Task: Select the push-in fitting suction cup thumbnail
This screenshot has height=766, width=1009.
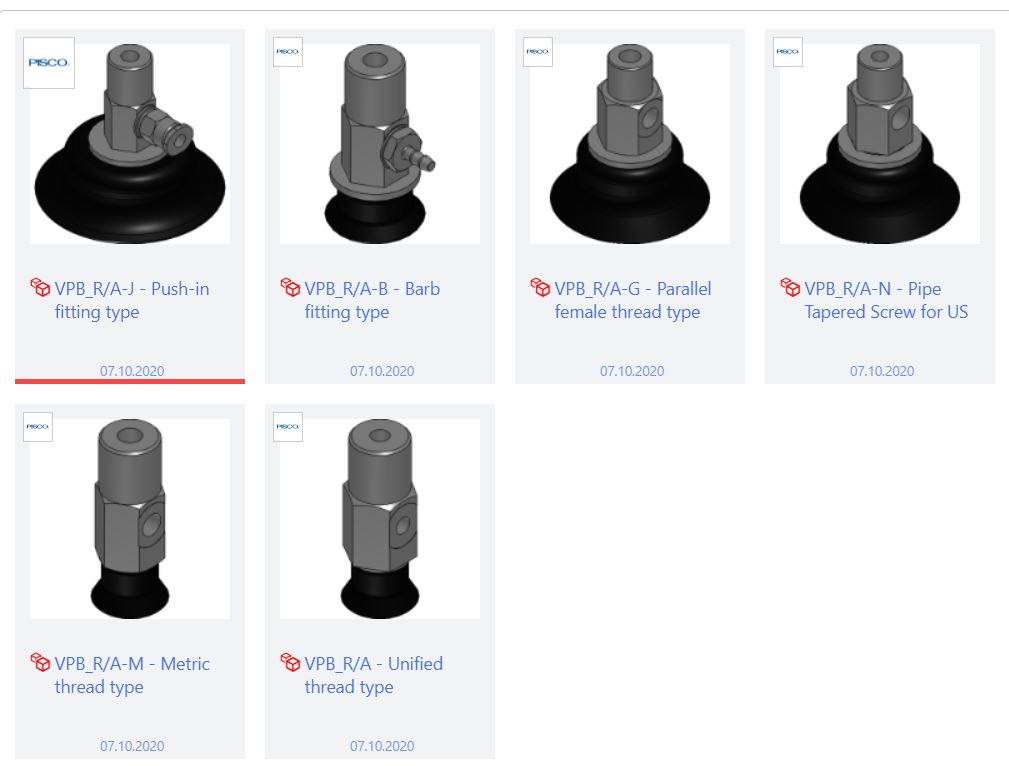Action: point(130,144)
